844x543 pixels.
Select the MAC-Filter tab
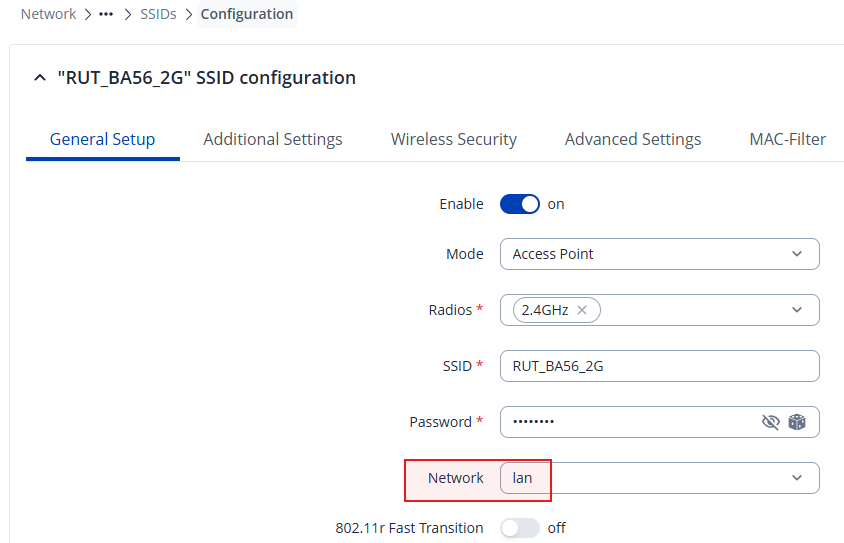coord(787,139)
